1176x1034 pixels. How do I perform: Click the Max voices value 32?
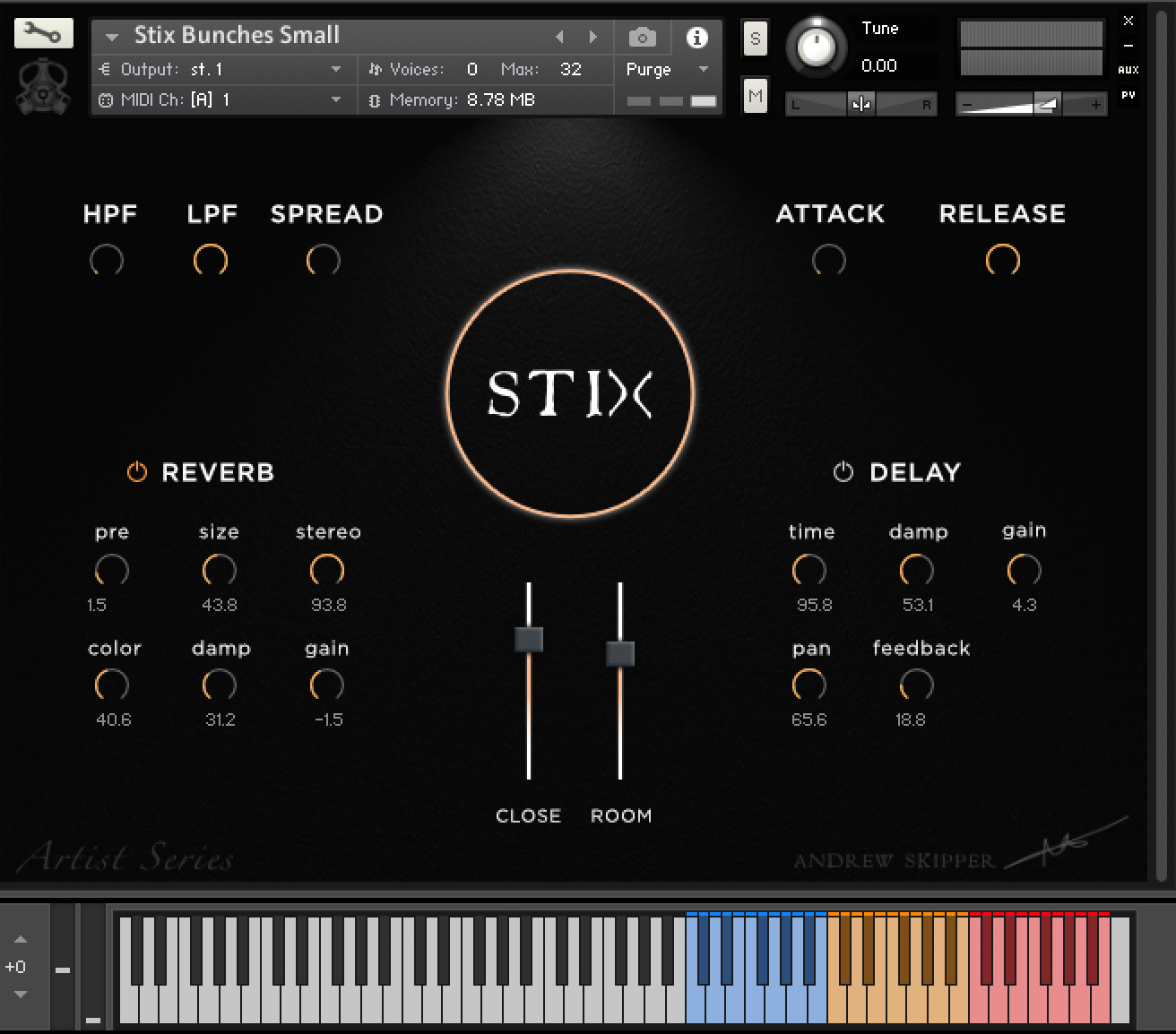pyautogui.click(x=571, y=69)
